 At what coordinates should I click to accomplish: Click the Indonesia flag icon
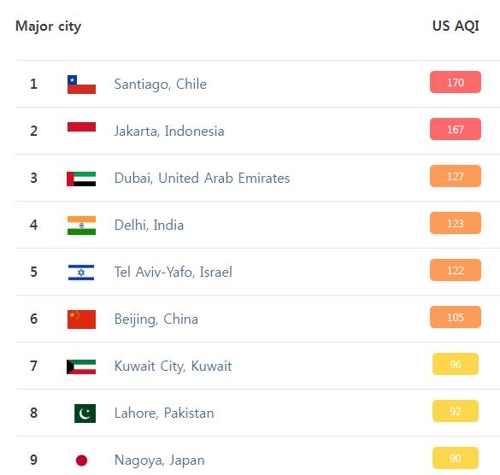[x=81, y=127]
